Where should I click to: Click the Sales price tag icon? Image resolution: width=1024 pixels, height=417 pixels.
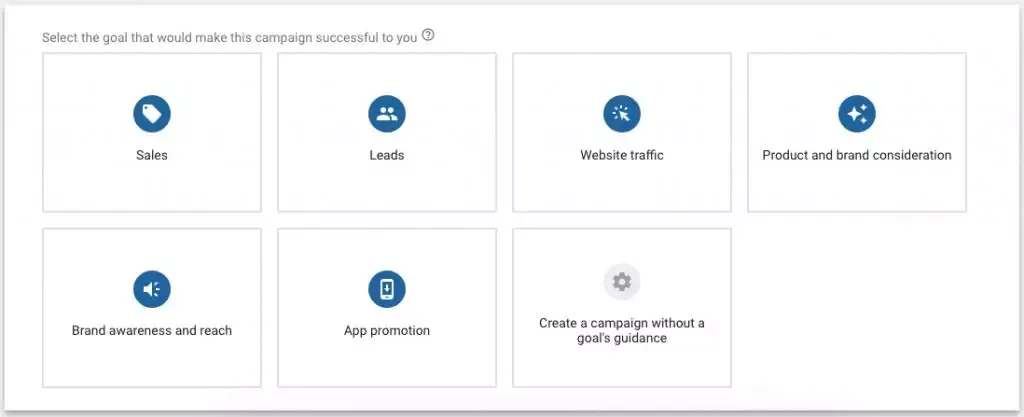(x=152, y=114)
